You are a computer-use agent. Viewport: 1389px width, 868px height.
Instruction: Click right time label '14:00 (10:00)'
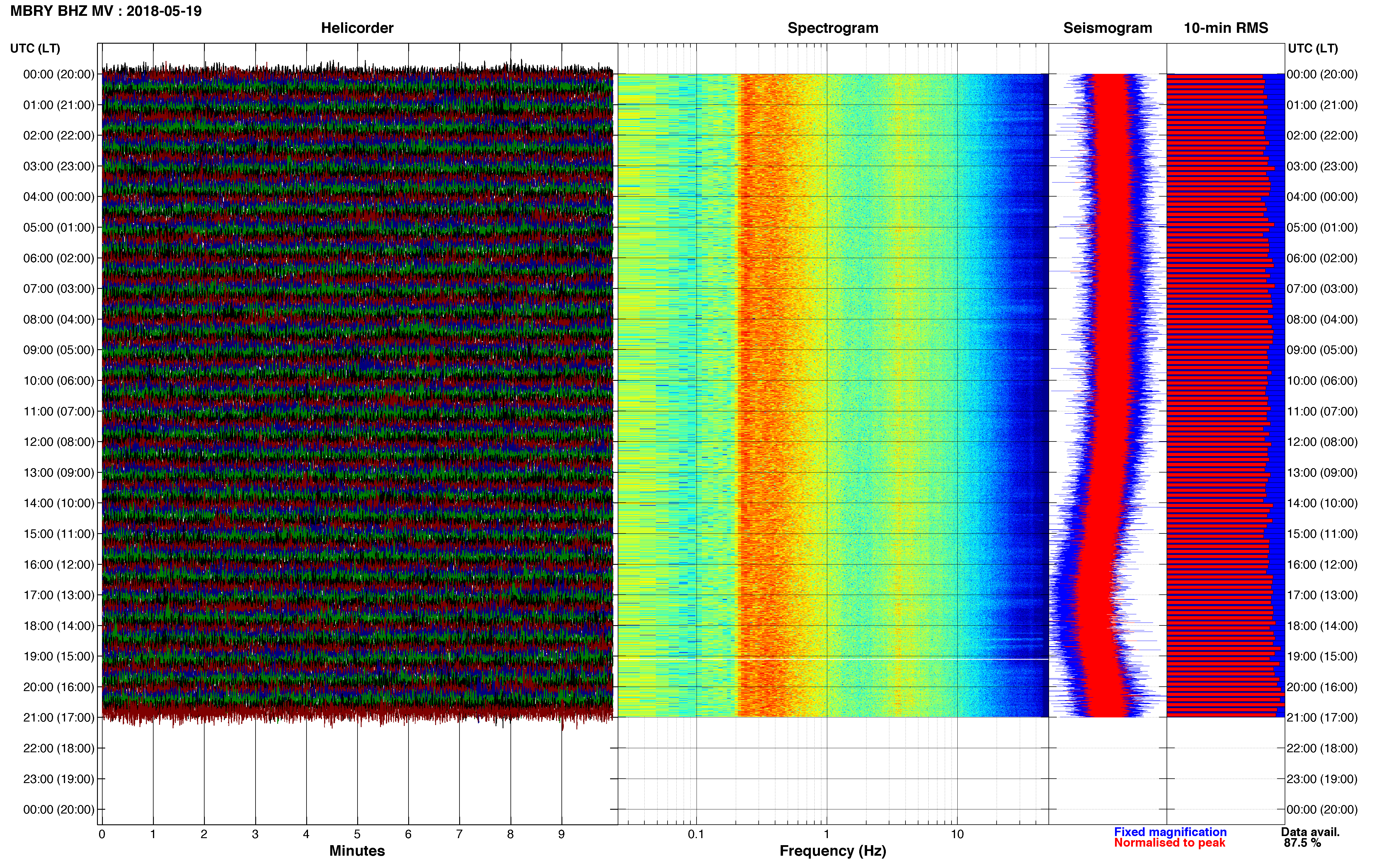[x=1322, y=504]
